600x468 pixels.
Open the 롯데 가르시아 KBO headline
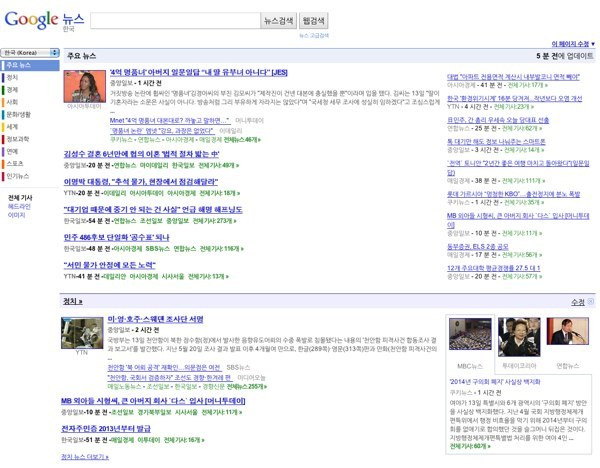(514, 194)
